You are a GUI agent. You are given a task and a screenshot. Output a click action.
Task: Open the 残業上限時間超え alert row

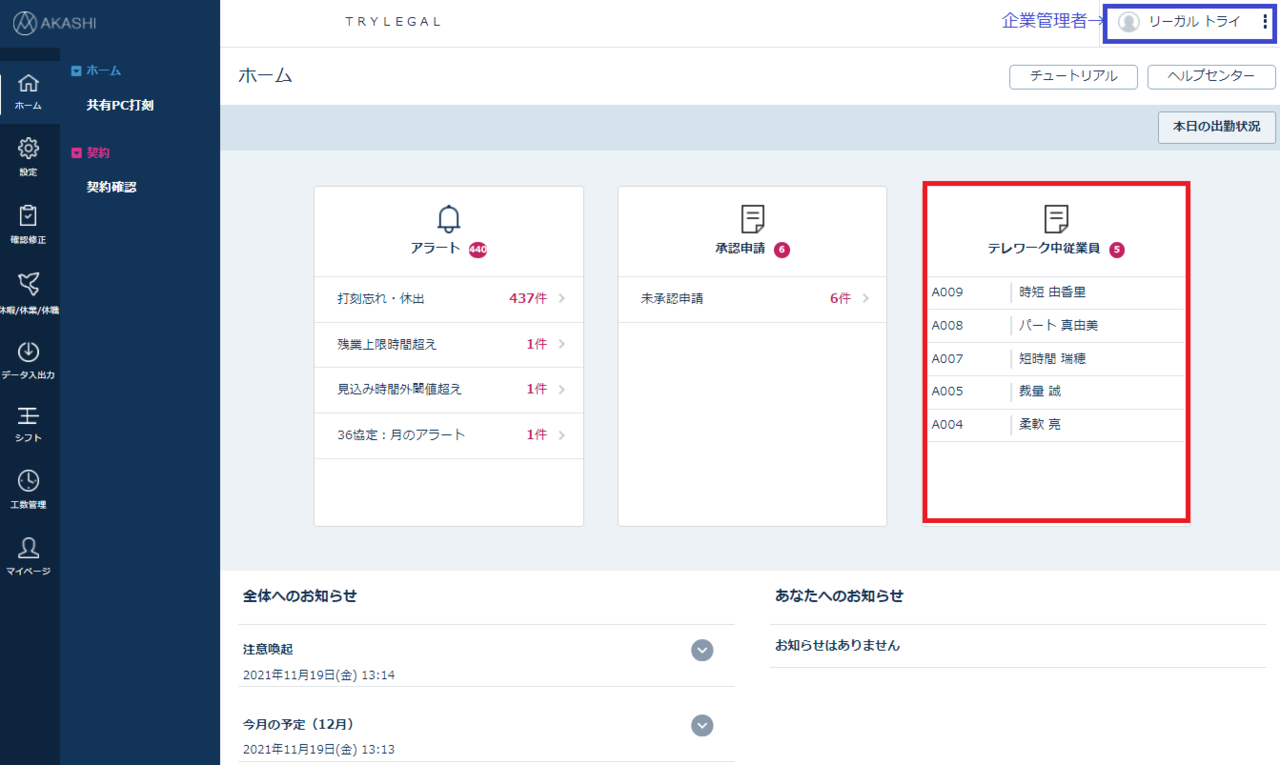(449, 344)
